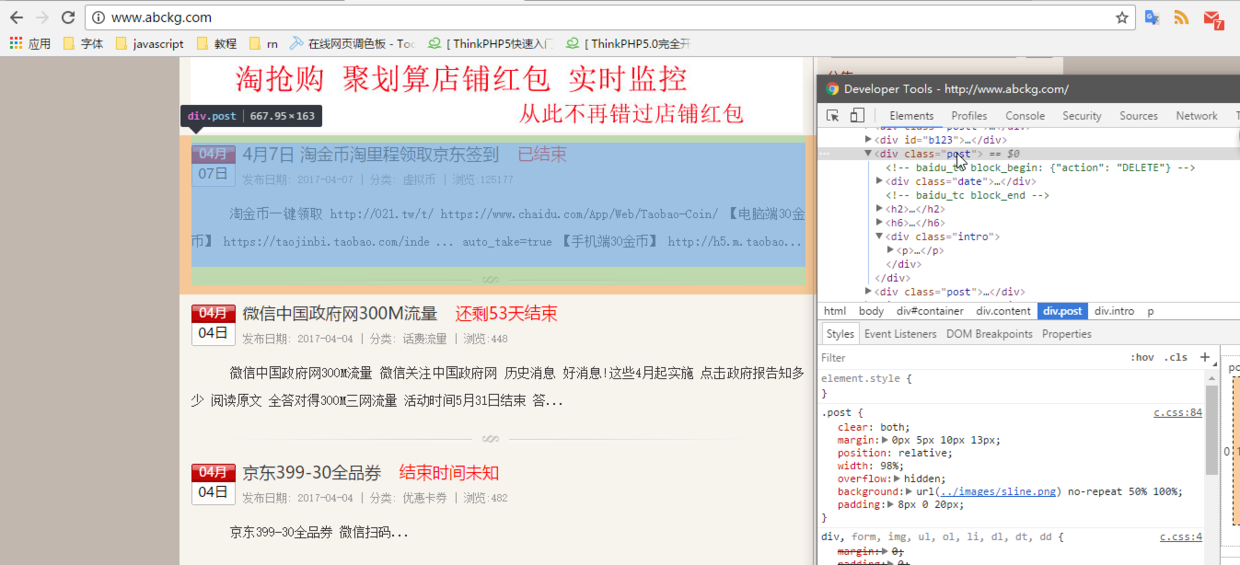Select the final div class="post" tree row
The width and height of the screenshot is (1240, 565).
pyautogui.click(x=1028, y=292)
